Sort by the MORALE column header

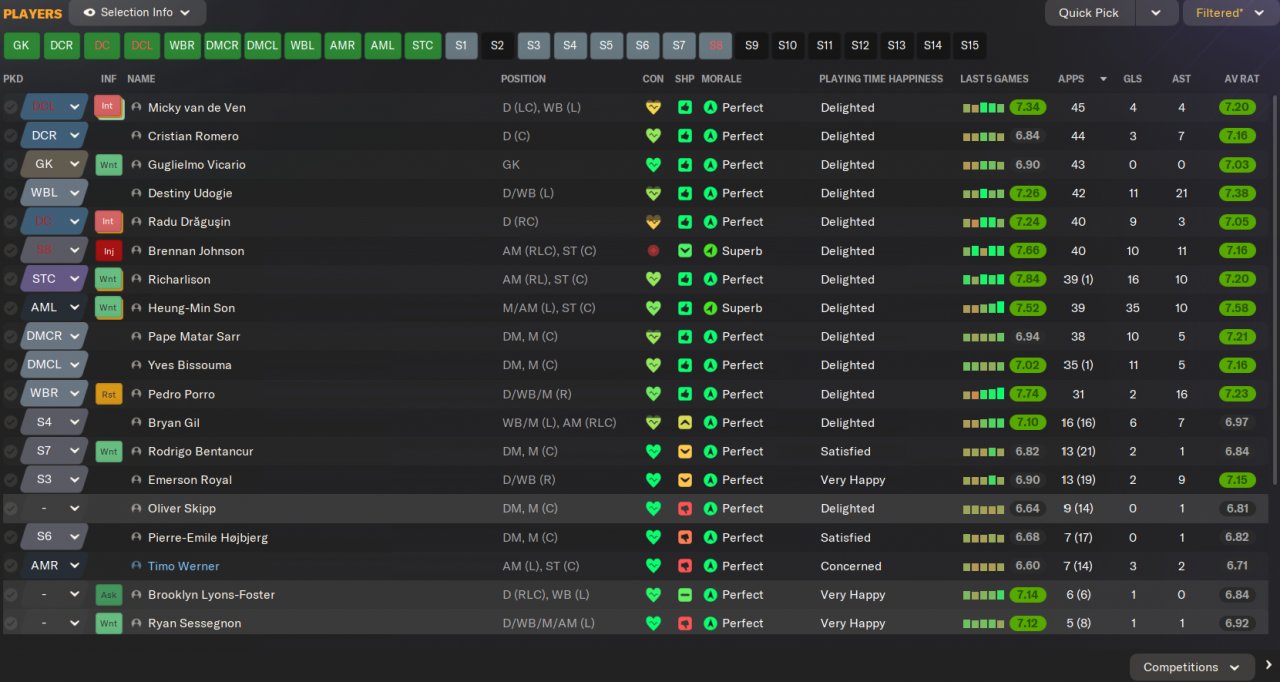[x=721, y=78]
